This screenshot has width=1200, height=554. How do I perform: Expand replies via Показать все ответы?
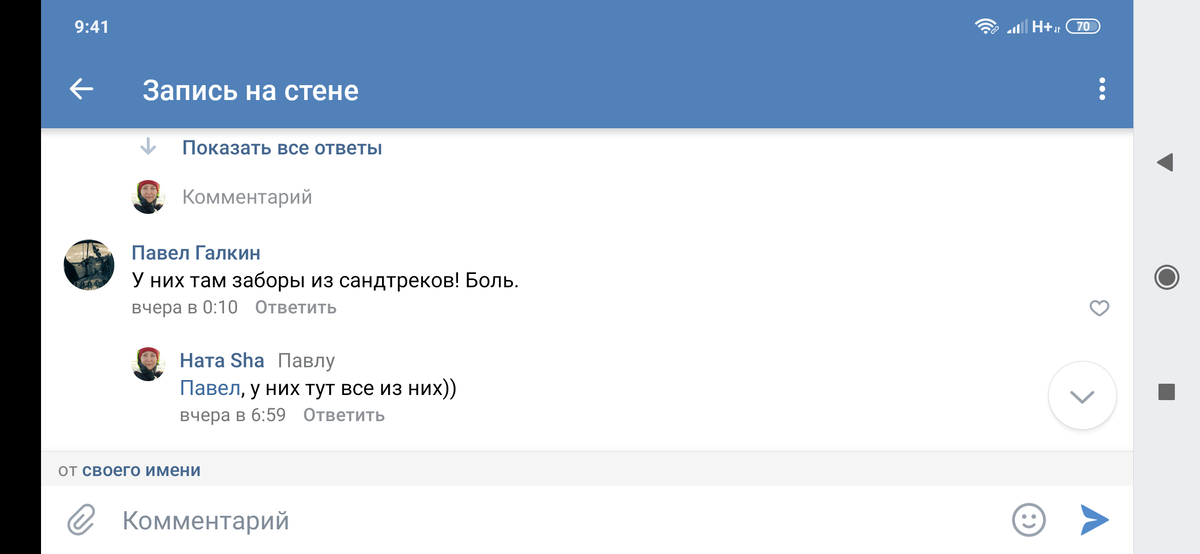point(282,148)
